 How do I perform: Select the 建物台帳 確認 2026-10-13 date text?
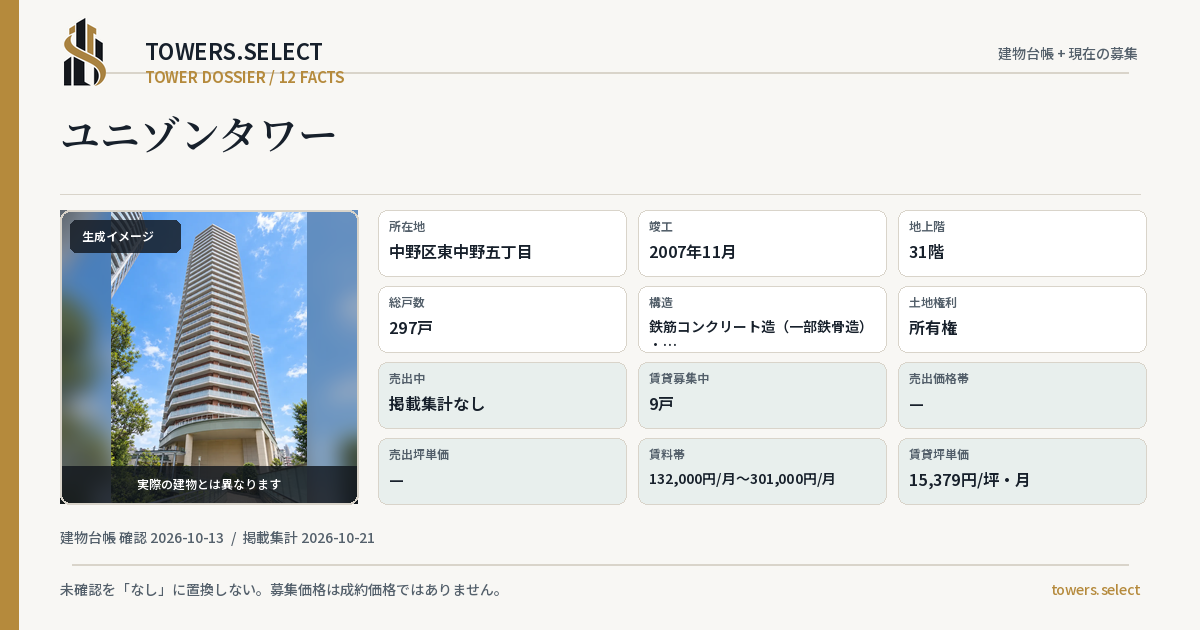pyautogui.click(x=142, y=538)
